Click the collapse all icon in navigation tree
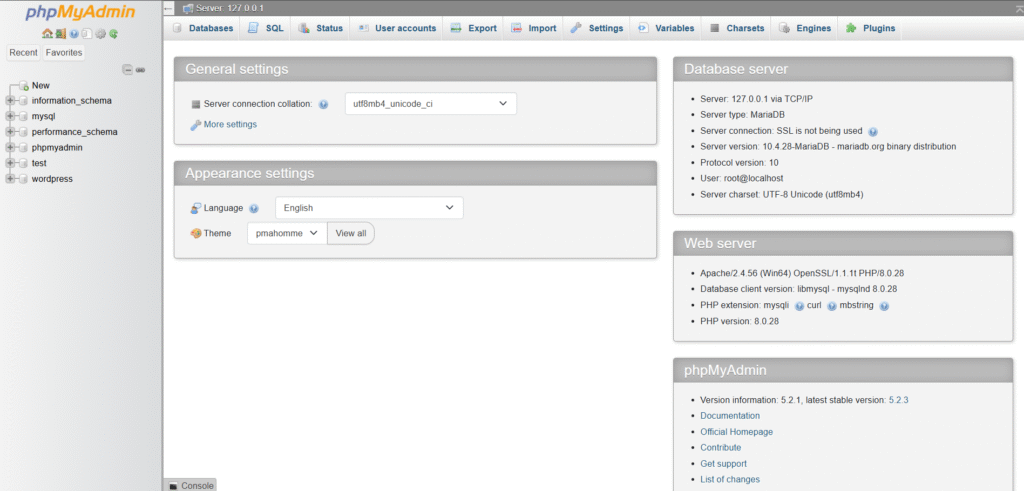The height and width of the screenshot is (491, 1024). (x=127, y=69)
